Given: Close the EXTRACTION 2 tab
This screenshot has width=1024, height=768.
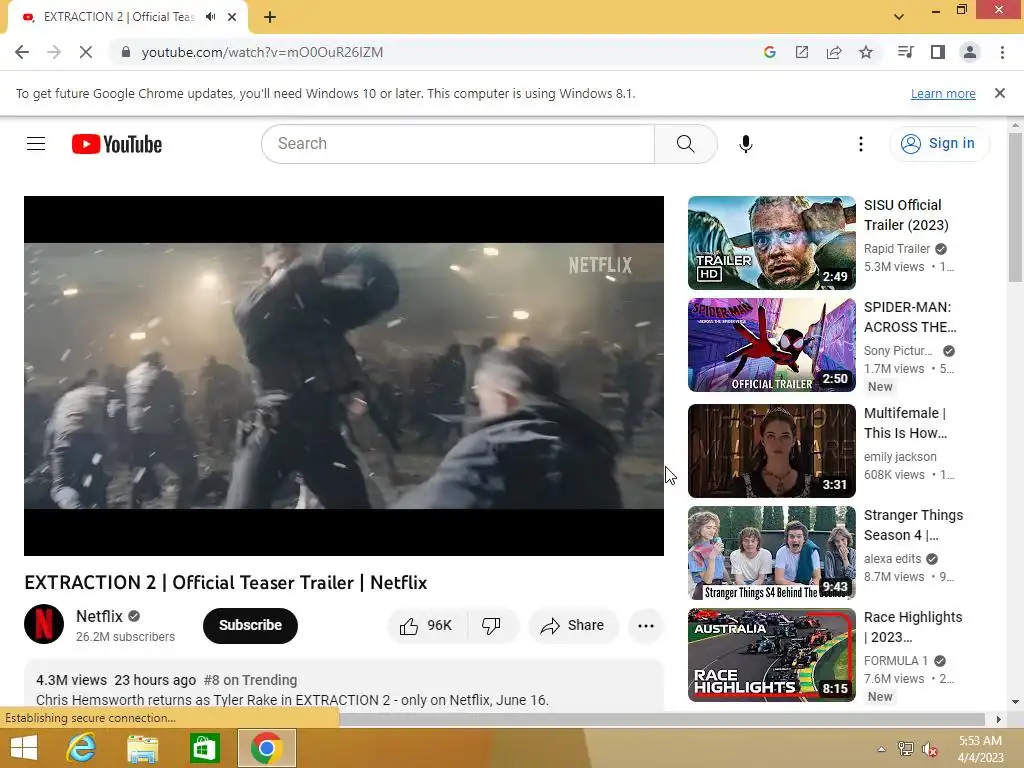Looking at the screenshot, I should (232, 17).
